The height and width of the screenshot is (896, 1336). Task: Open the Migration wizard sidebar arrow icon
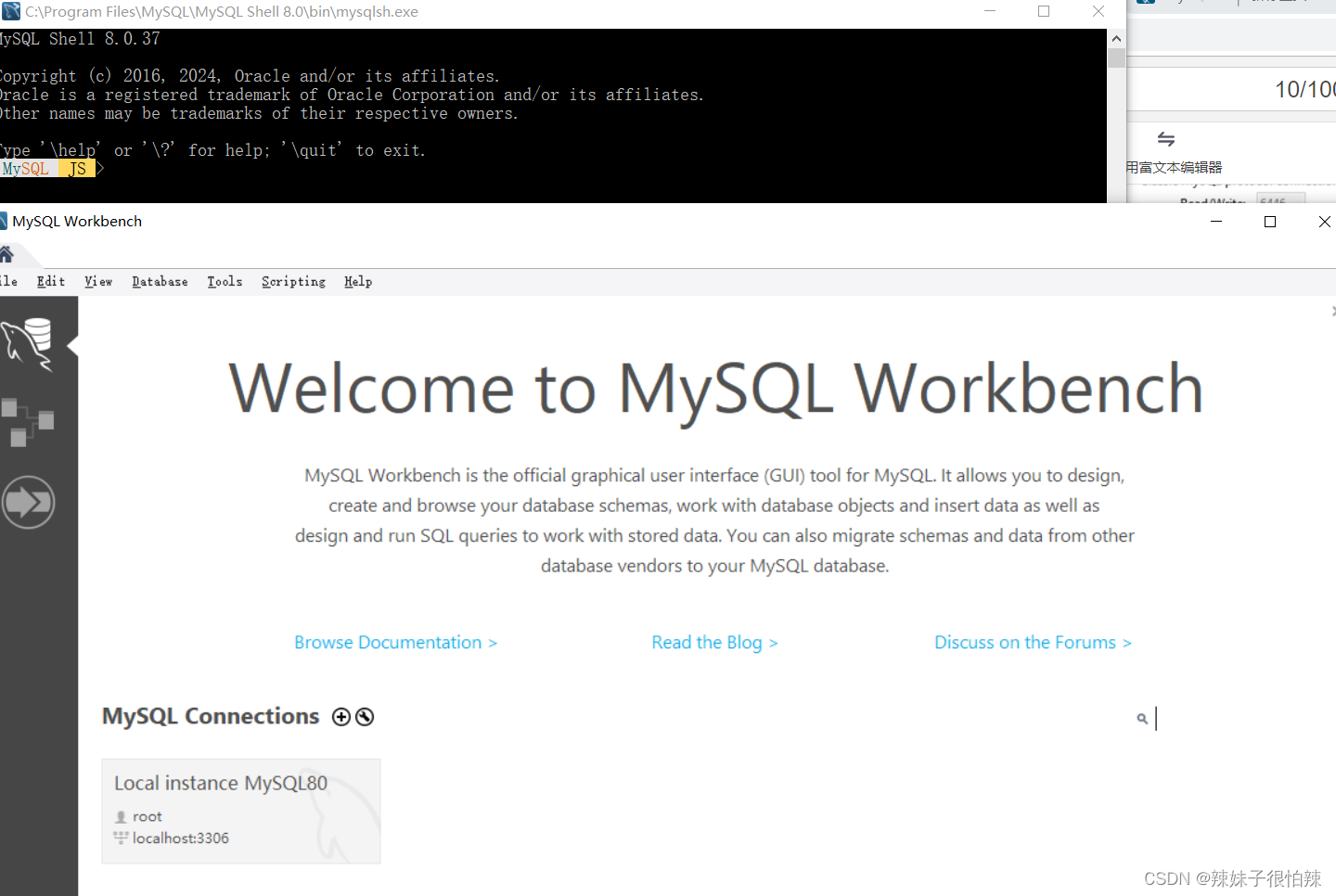coord(28,503)
